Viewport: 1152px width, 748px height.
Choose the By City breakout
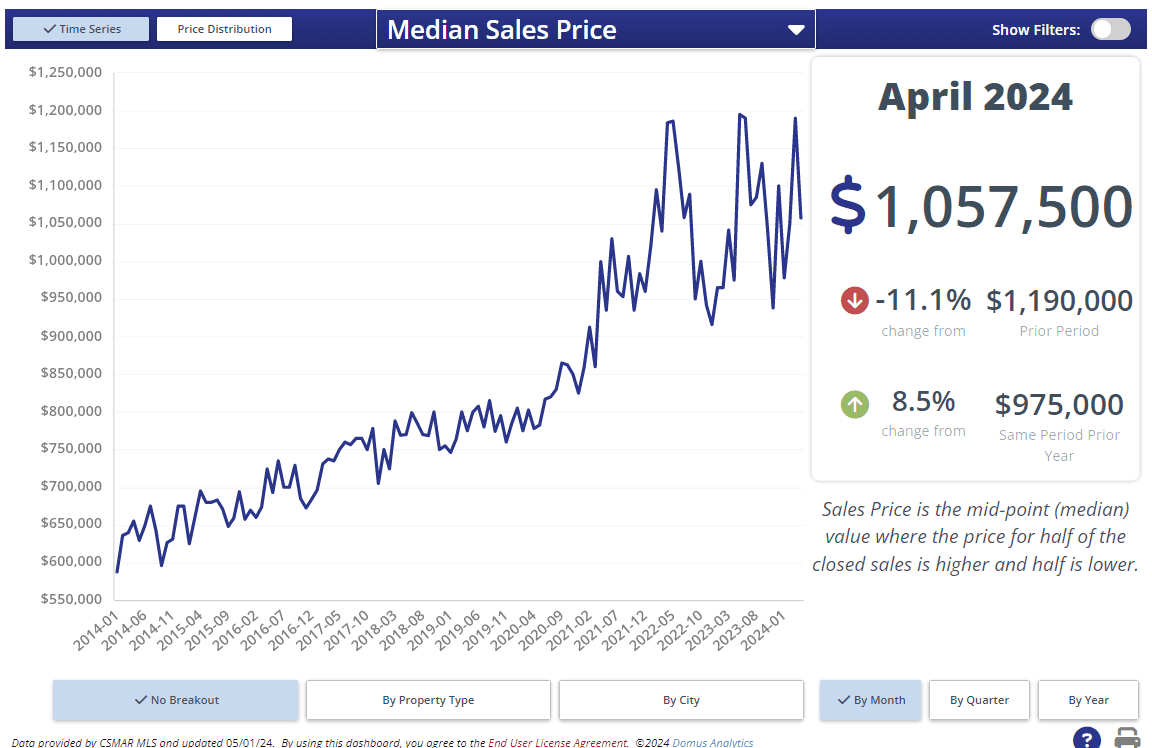point(681,700)
